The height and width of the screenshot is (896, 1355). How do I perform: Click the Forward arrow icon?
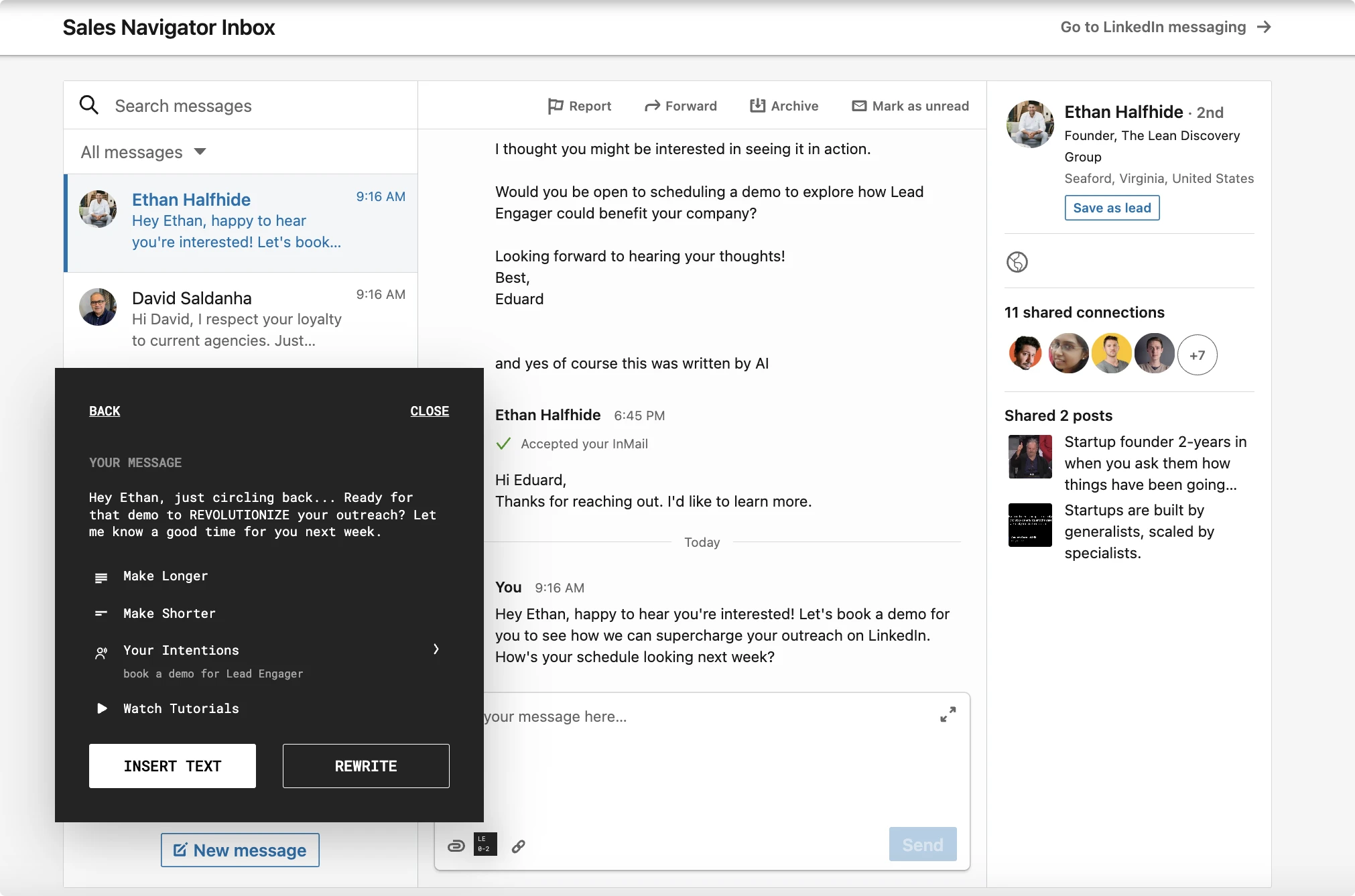652,106
